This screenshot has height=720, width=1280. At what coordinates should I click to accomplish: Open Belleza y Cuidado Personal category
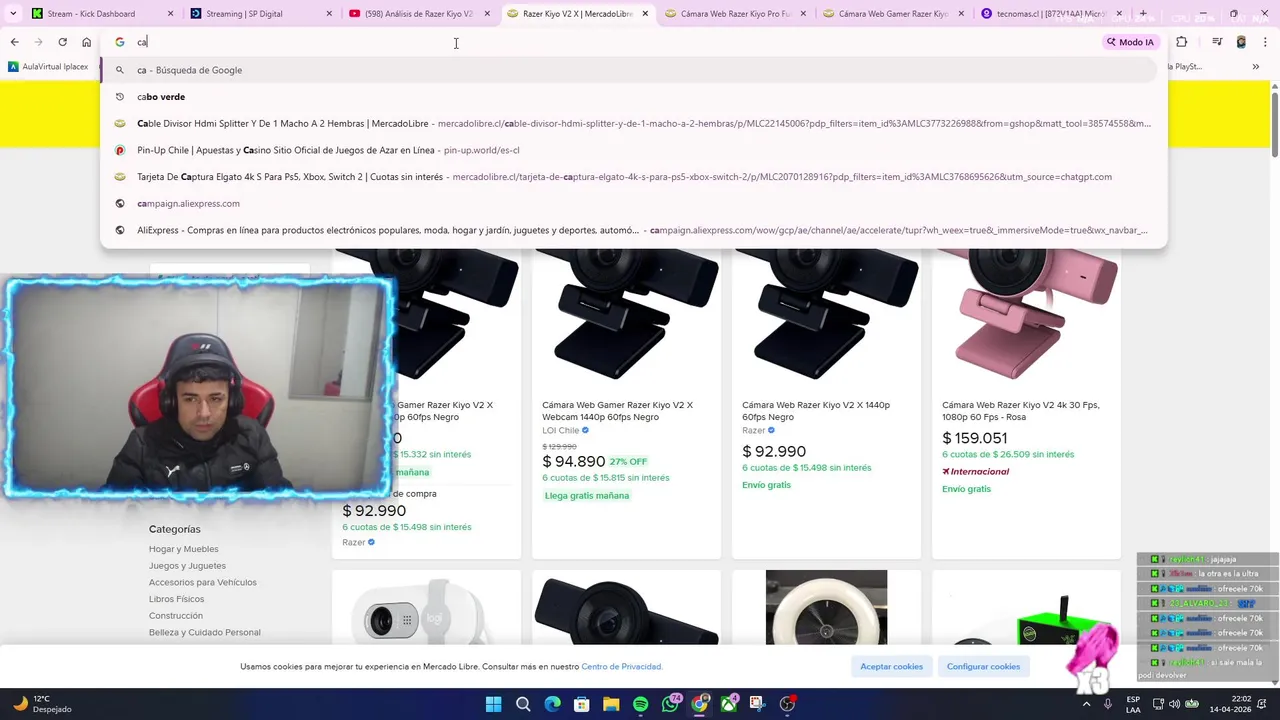coord(204,632)
